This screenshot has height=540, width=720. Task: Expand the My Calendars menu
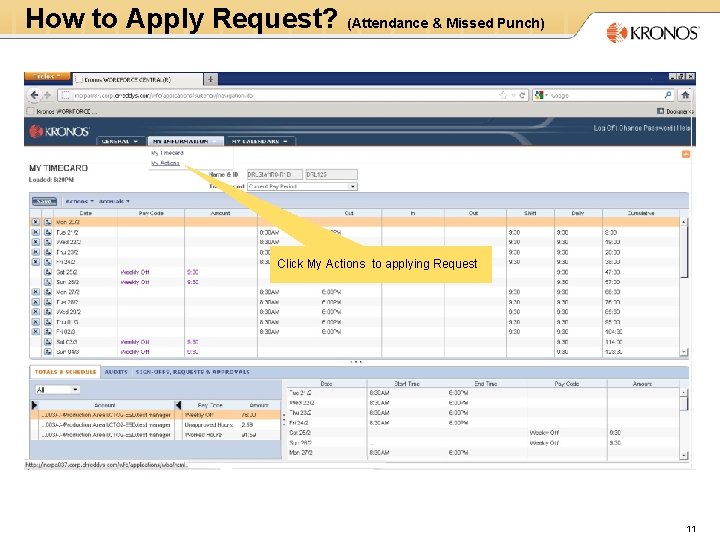(260, 141)
